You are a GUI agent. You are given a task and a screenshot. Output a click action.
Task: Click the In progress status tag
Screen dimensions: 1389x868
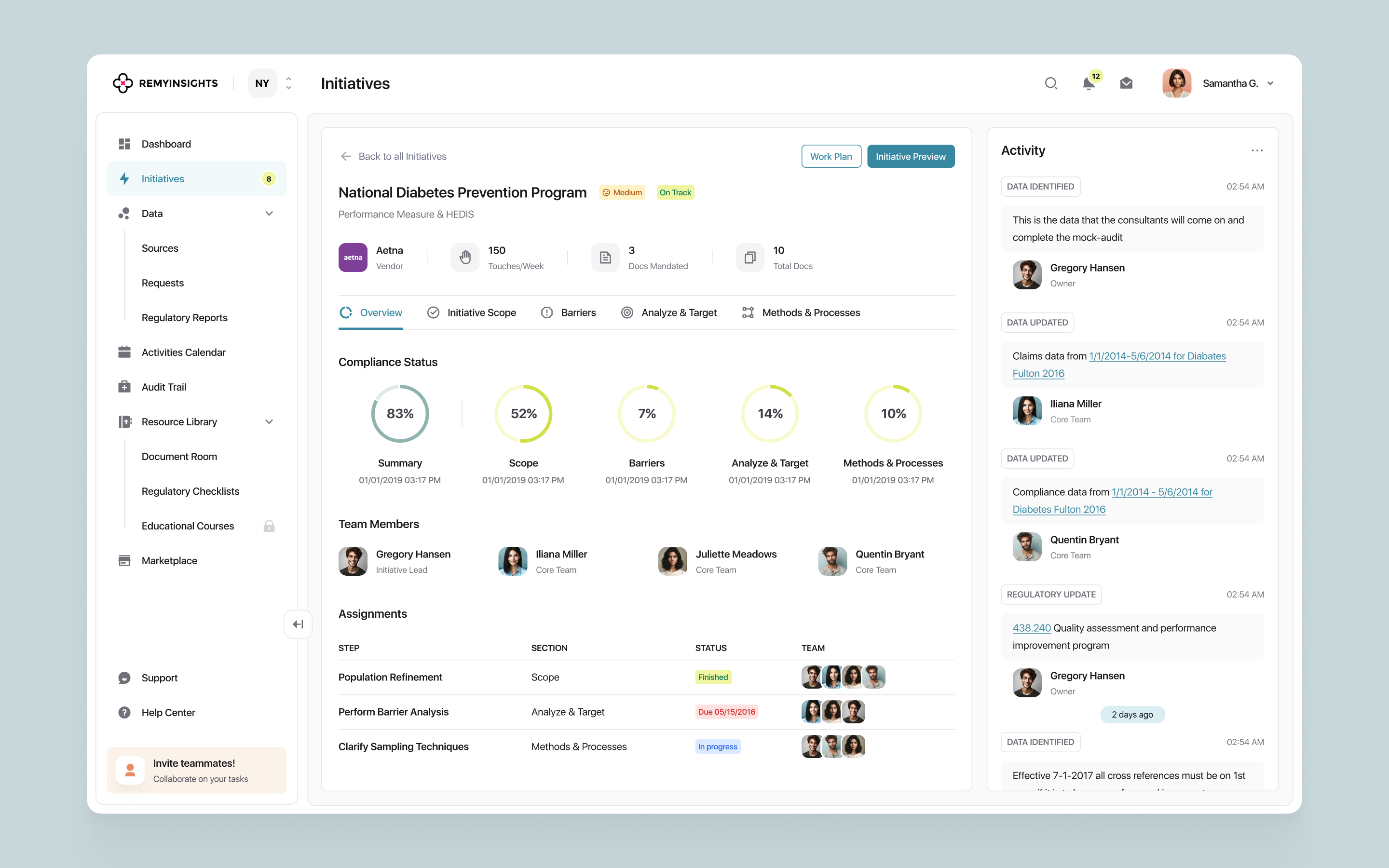pyautogui.click(x=718, y=747)
